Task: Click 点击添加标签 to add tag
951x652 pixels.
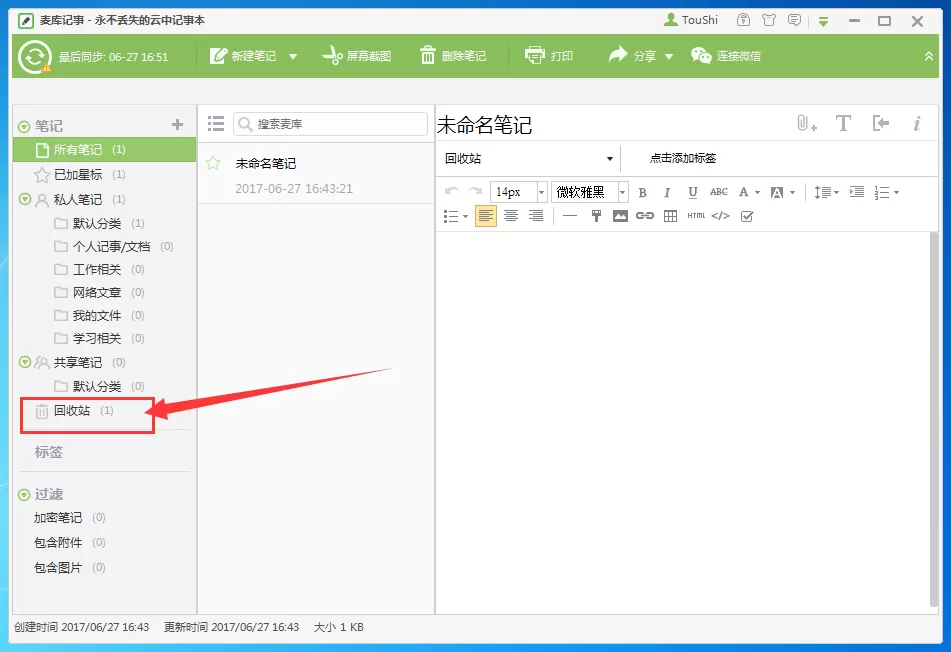Action: 683,158
